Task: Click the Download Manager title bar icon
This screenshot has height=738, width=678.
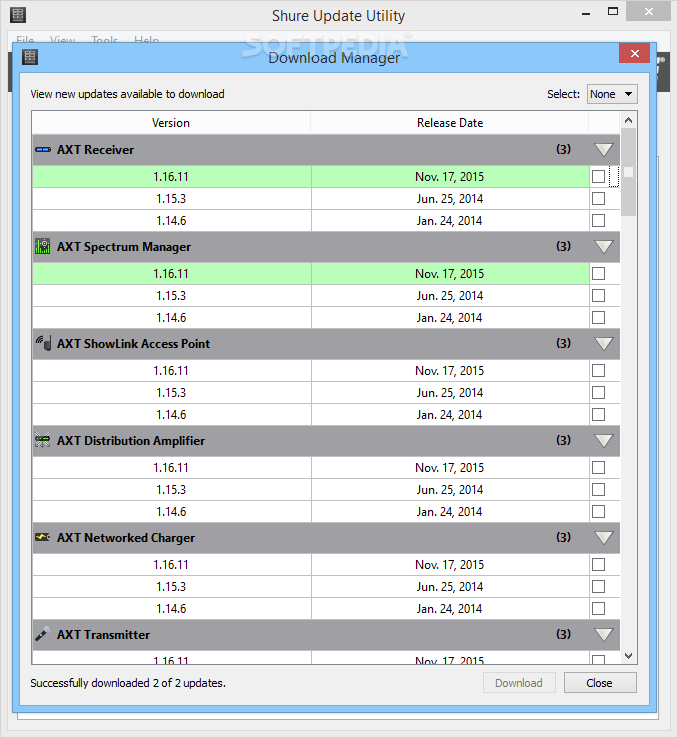Action: (x=30, y=57)
